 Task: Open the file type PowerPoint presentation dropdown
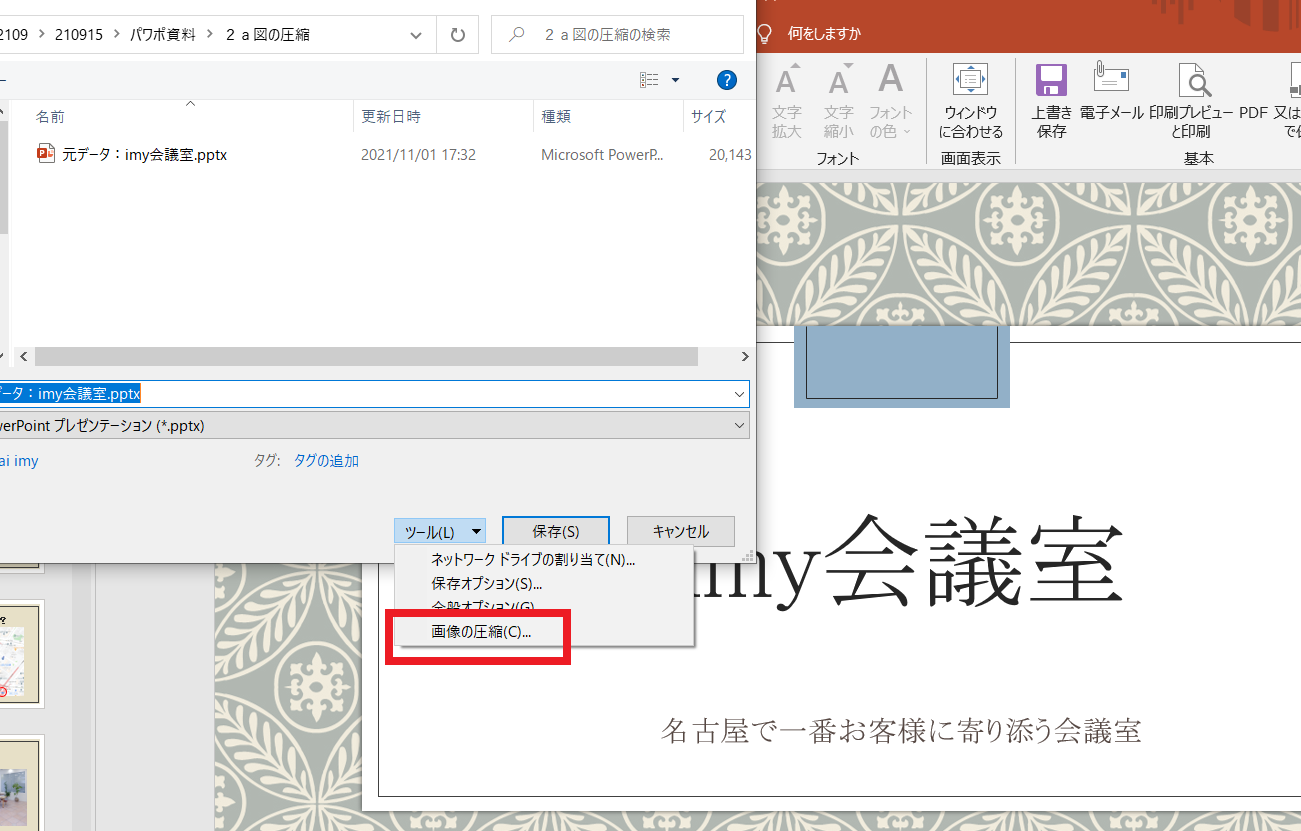click(x=740, y=425)
